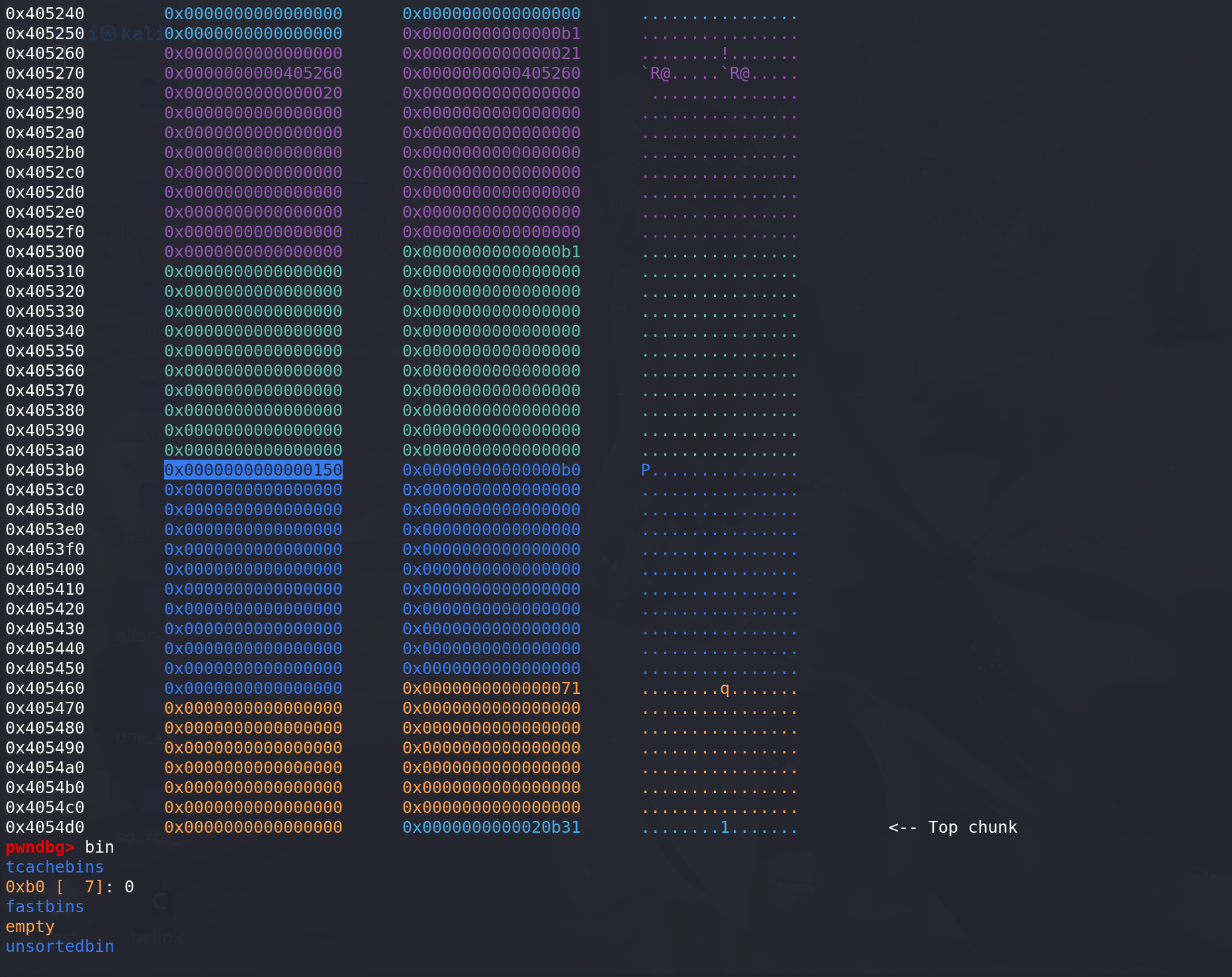The width and height of the screenshot is (1232, 977).
Task: Select the address 0x4054d0
Action: coord(45,827)
